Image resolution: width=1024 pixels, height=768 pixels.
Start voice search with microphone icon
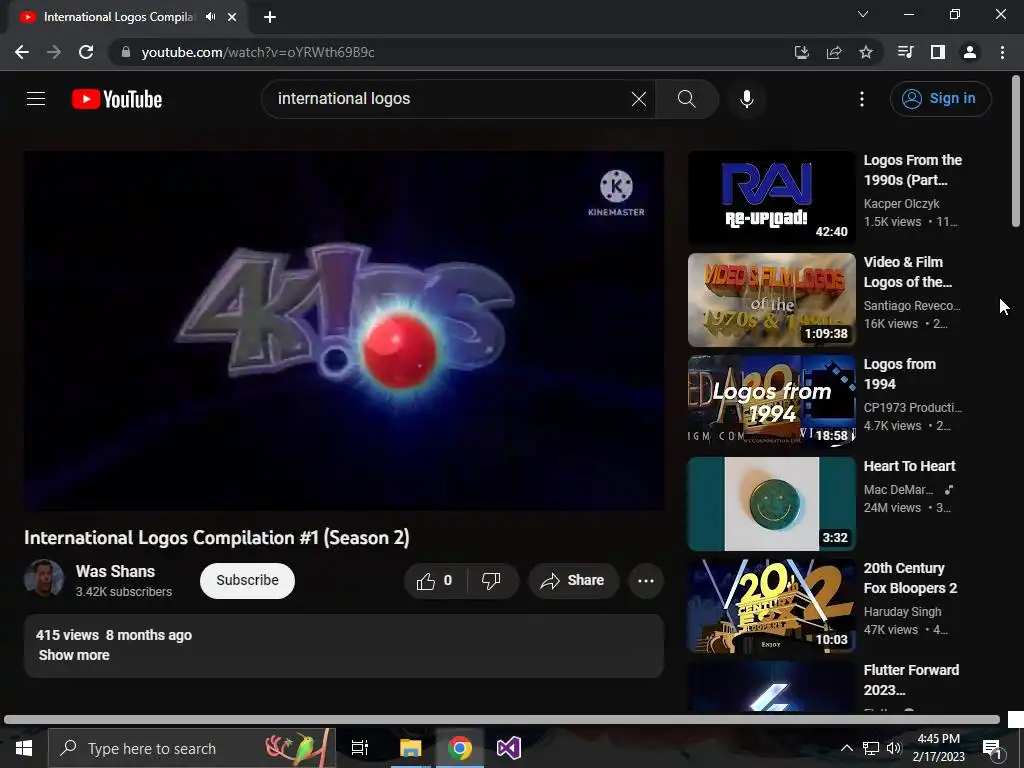coord(746,99)
